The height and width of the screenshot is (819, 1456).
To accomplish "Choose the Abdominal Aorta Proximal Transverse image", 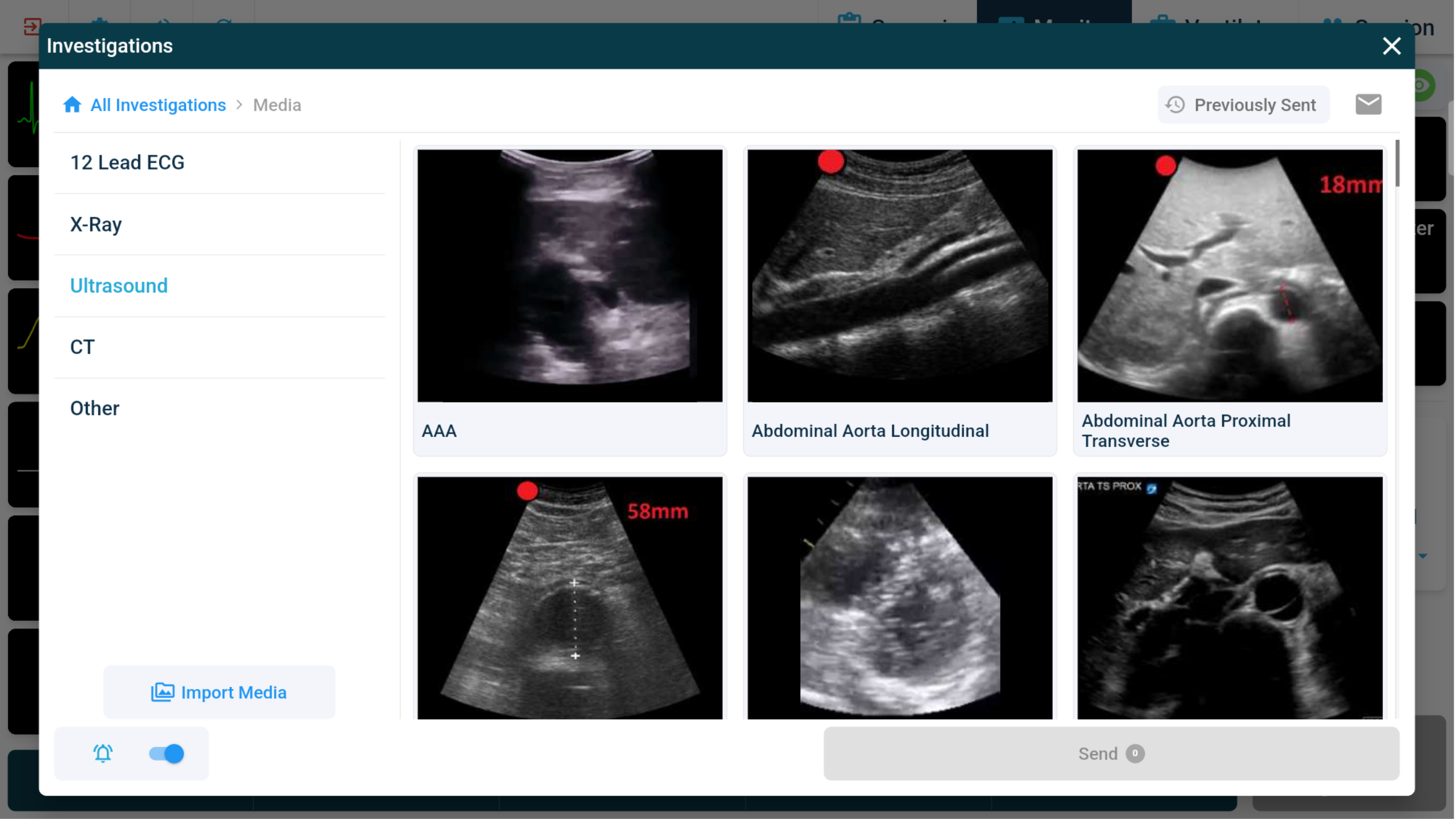I will [1230, 276].
